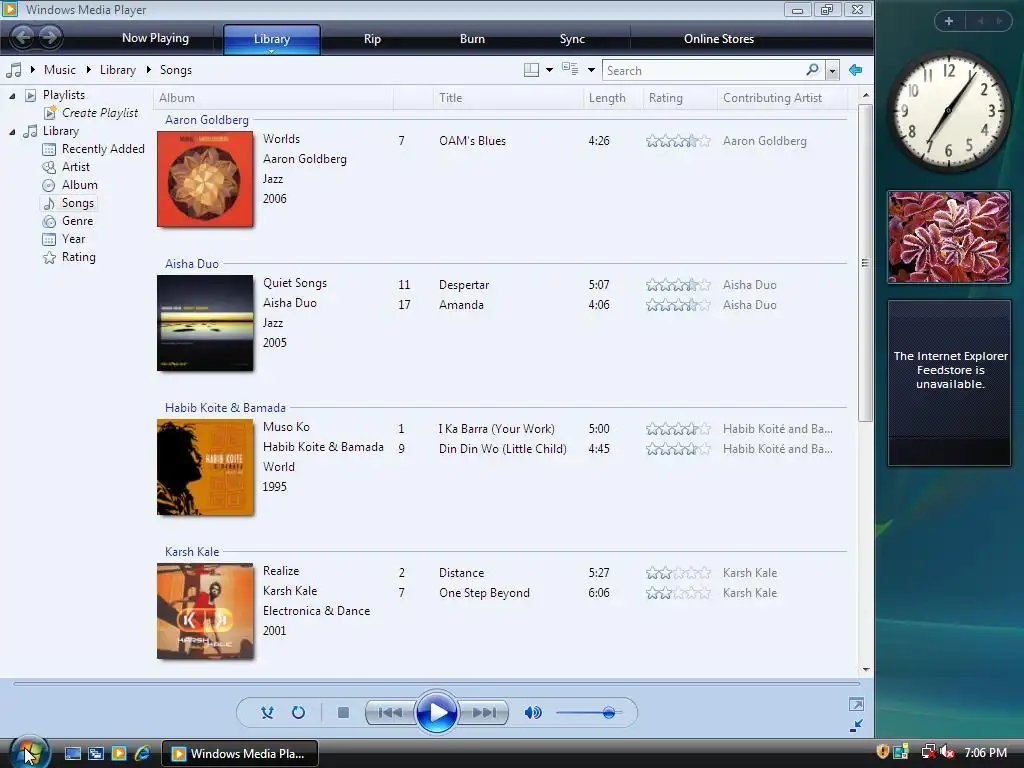The height and width of the screenshot is (768, 1024).
Task: Switch to compact mode icon
Action: click(x=856, y=726)
